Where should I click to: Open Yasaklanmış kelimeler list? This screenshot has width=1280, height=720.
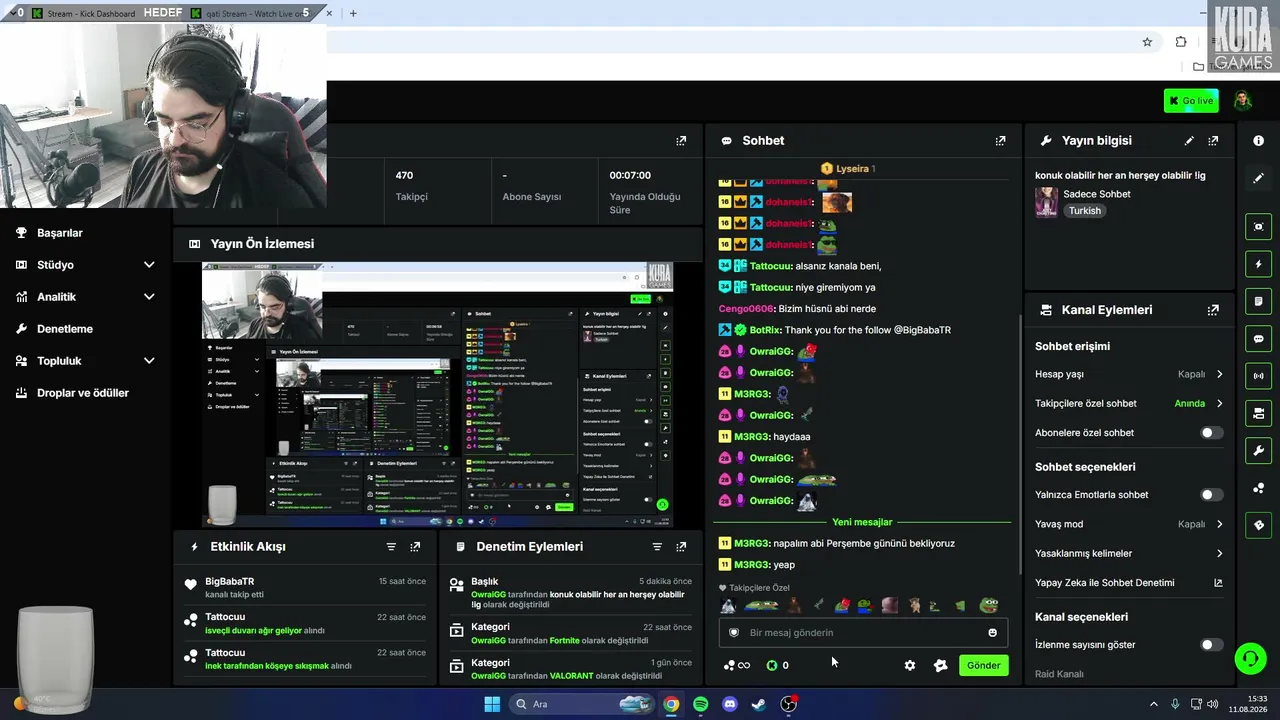point(1128,553)
